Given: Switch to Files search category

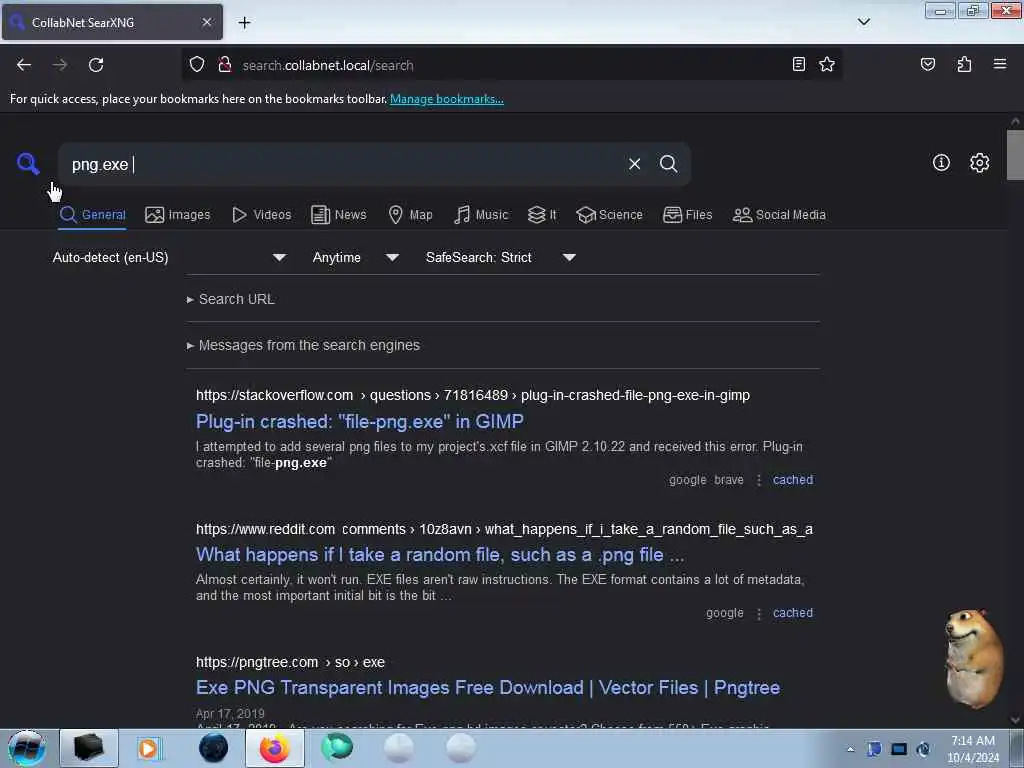Looking at the screenshot, I should click(x=687, y=215).
